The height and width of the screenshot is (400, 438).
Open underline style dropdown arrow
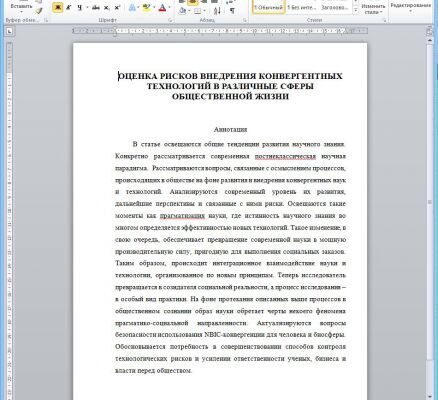point(87,8)
